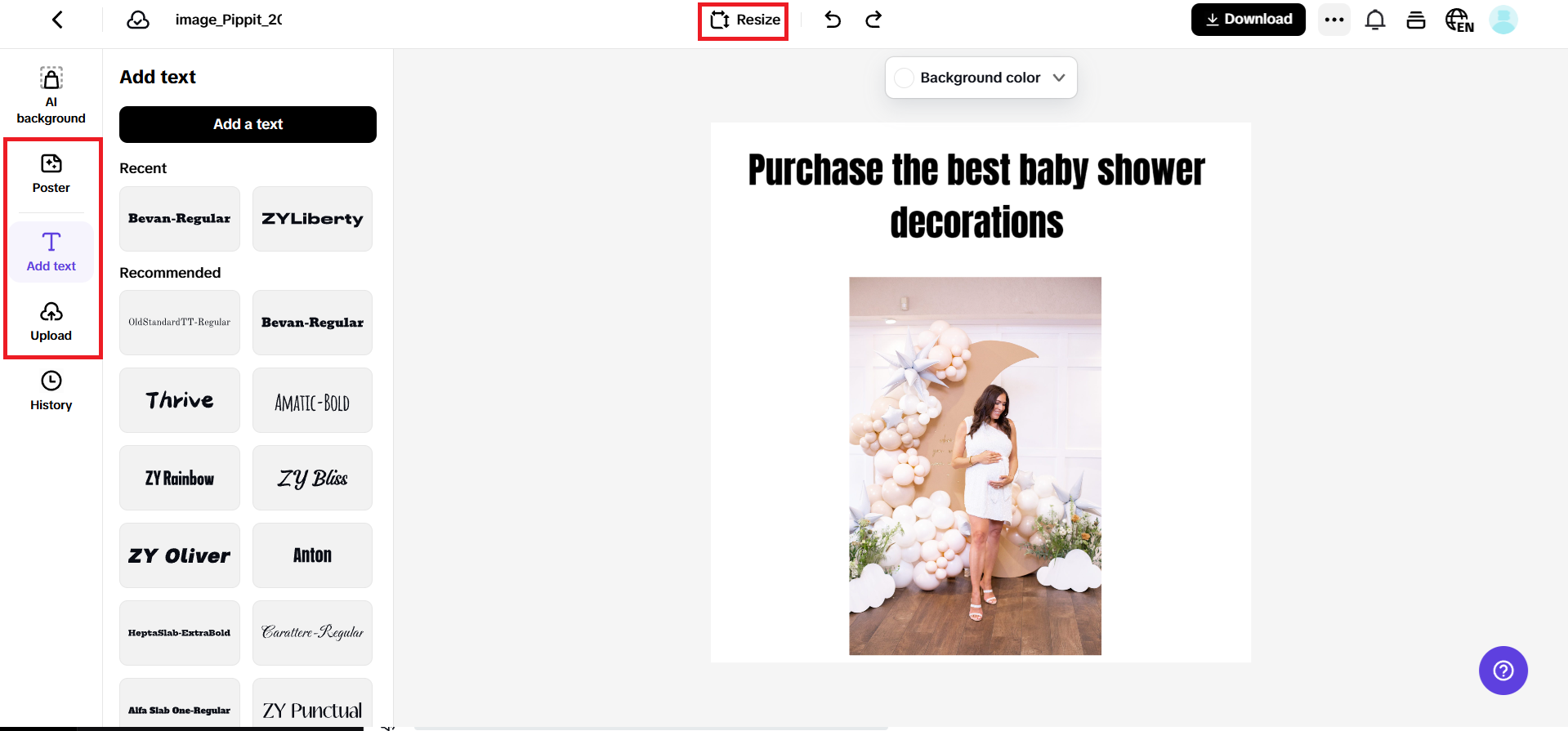Choose the Alfa Slab One-Regular font
Screen dimensions: 1568x731
(x=180, y=704)
